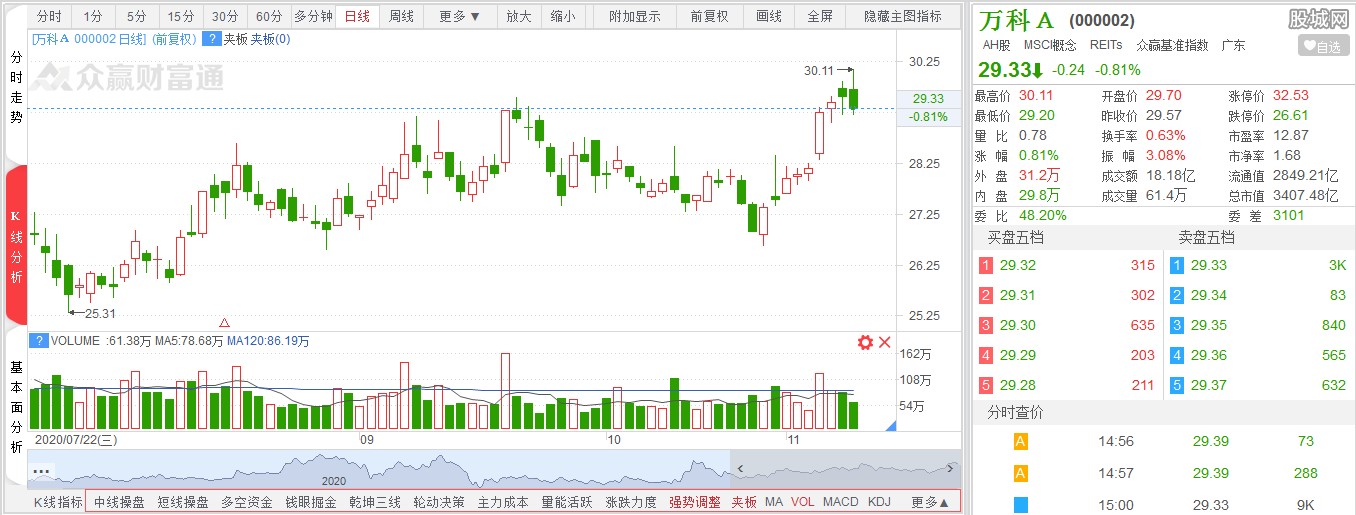Add 万科A to favorites with 自选 heart

1323,46
